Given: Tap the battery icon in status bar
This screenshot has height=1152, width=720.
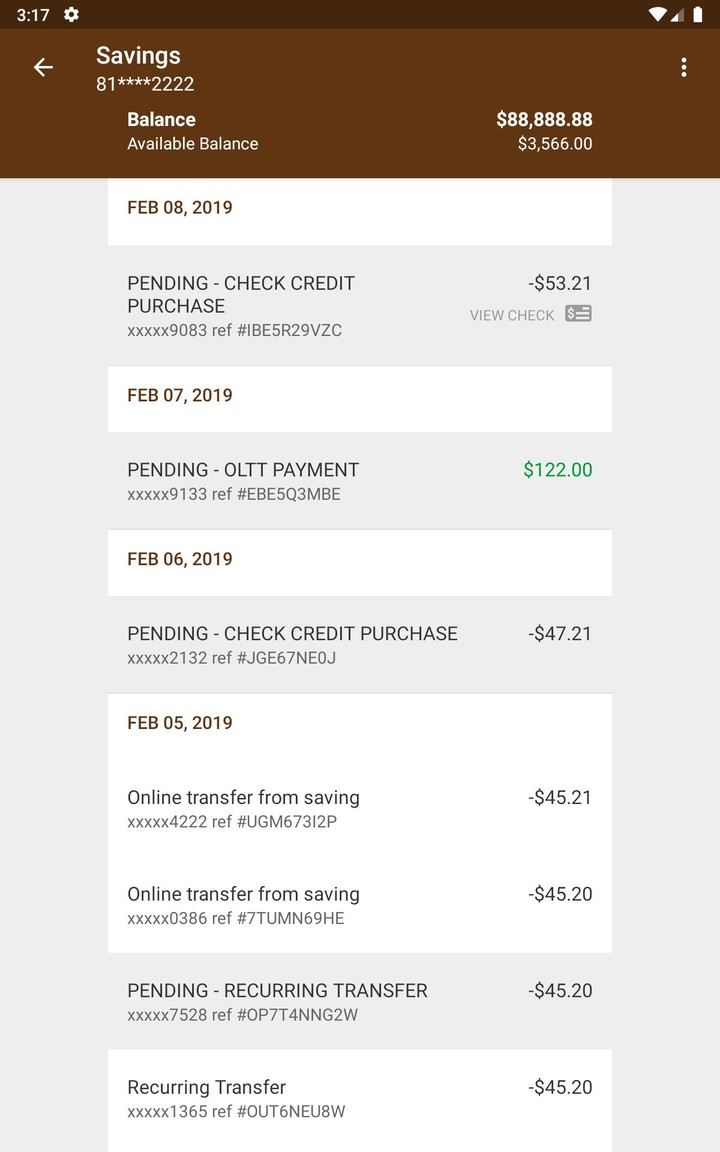Looking at the screenshot, I should [697, 15].
